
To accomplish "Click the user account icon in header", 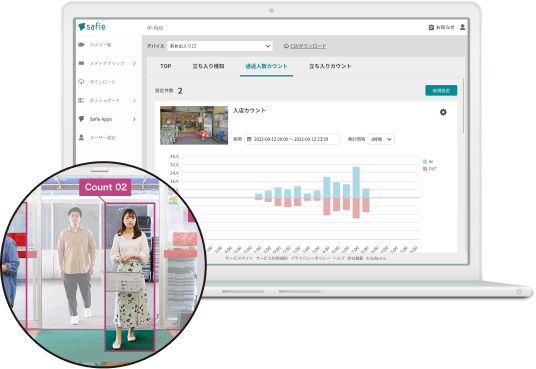I will 462,27.
